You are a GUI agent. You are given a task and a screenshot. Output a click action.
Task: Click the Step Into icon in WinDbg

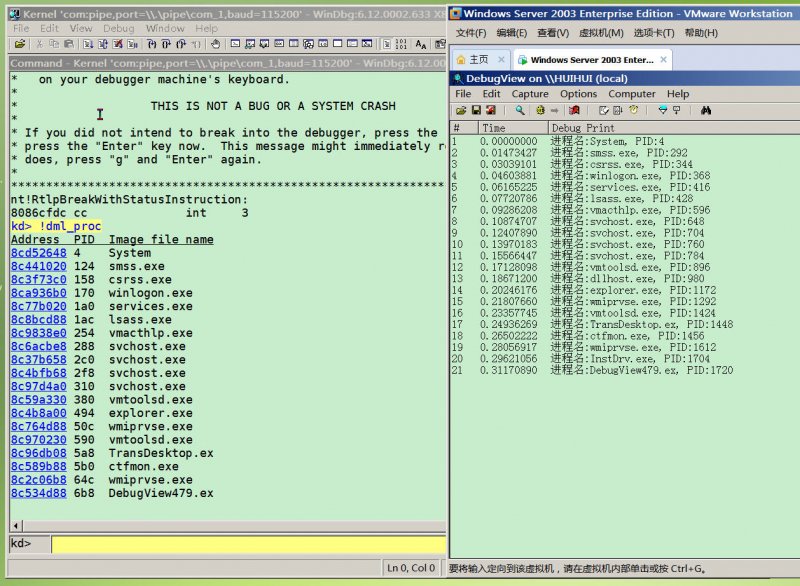(x=151, y=44)
